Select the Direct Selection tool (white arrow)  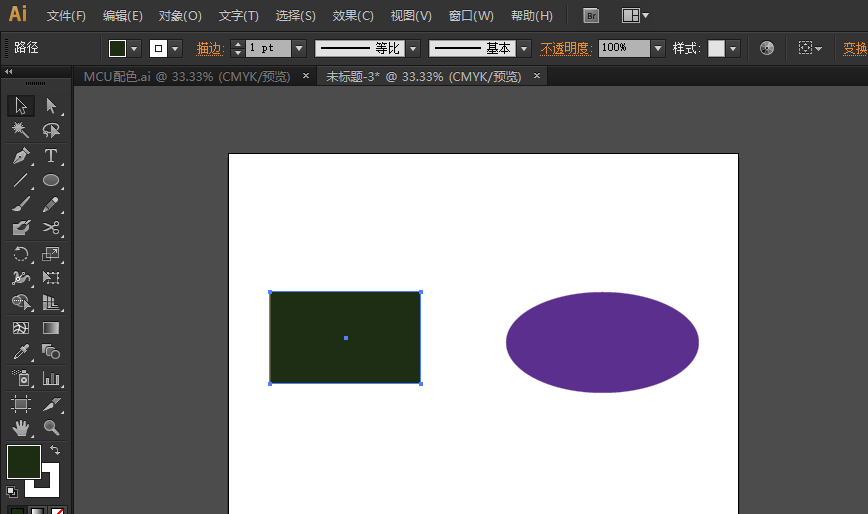point(51,105)
